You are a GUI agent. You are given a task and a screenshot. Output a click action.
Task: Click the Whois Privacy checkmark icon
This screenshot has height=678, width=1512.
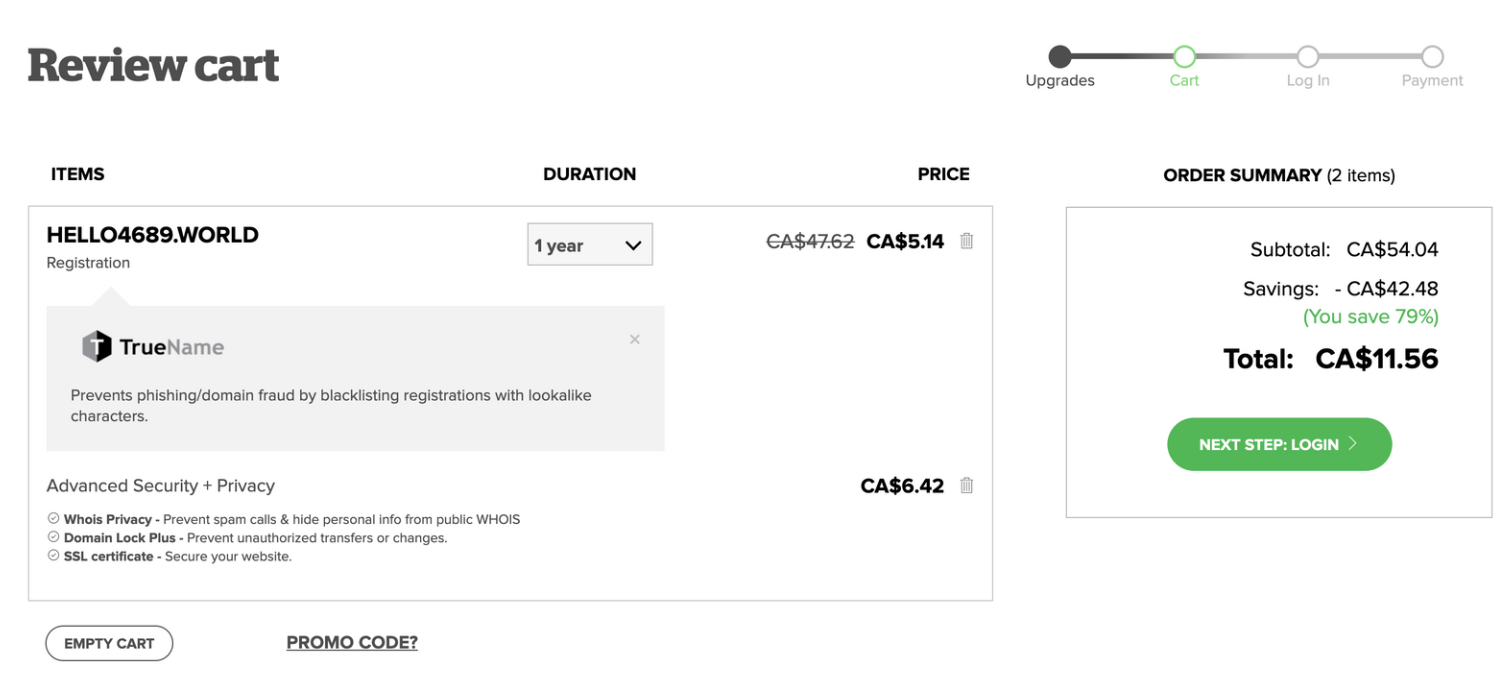(x=53, y=519)
